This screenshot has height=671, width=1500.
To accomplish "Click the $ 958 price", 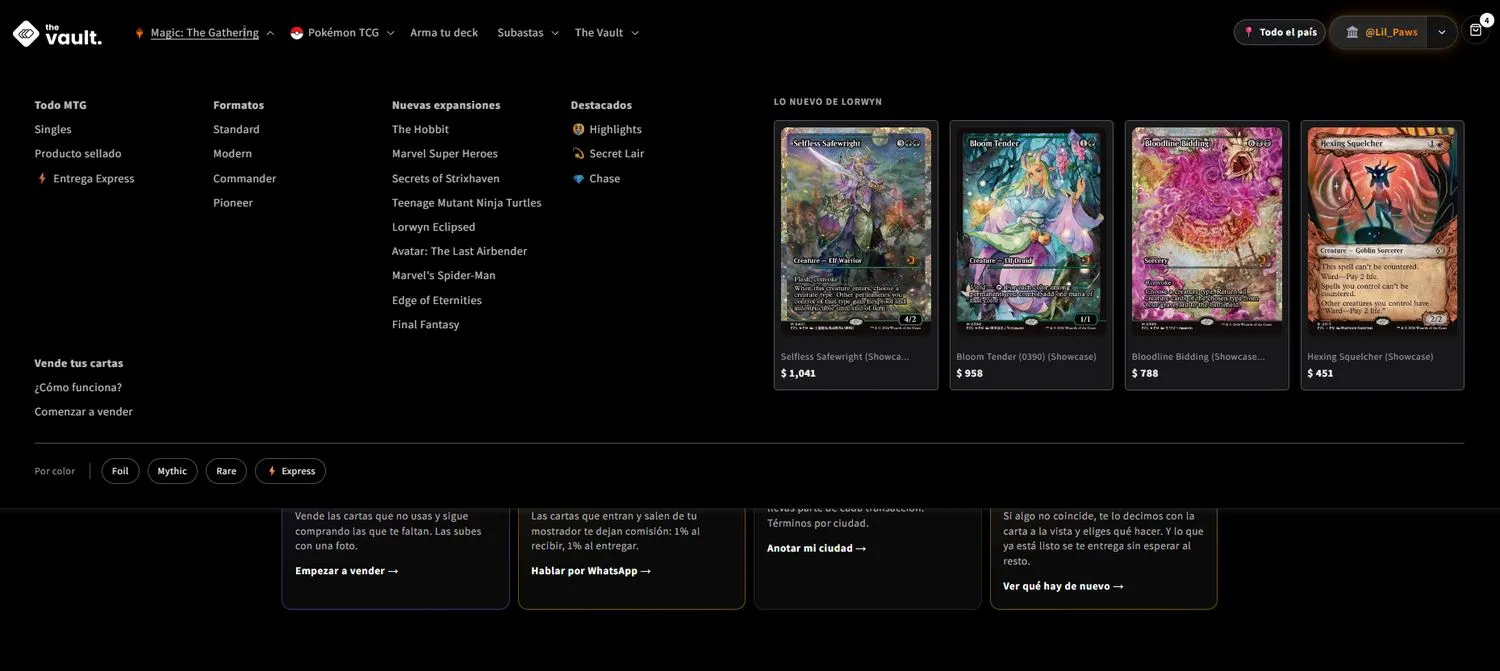I will click(969, 373).
